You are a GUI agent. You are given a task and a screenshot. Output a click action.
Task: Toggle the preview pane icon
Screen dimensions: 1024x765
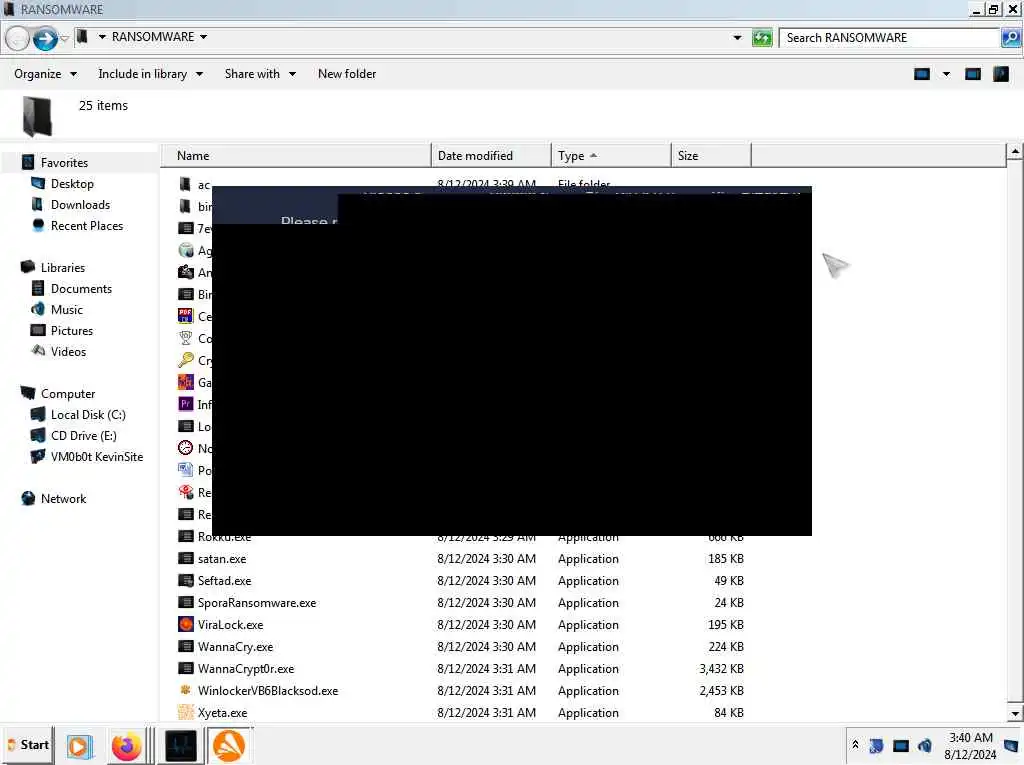coord(972,74)
